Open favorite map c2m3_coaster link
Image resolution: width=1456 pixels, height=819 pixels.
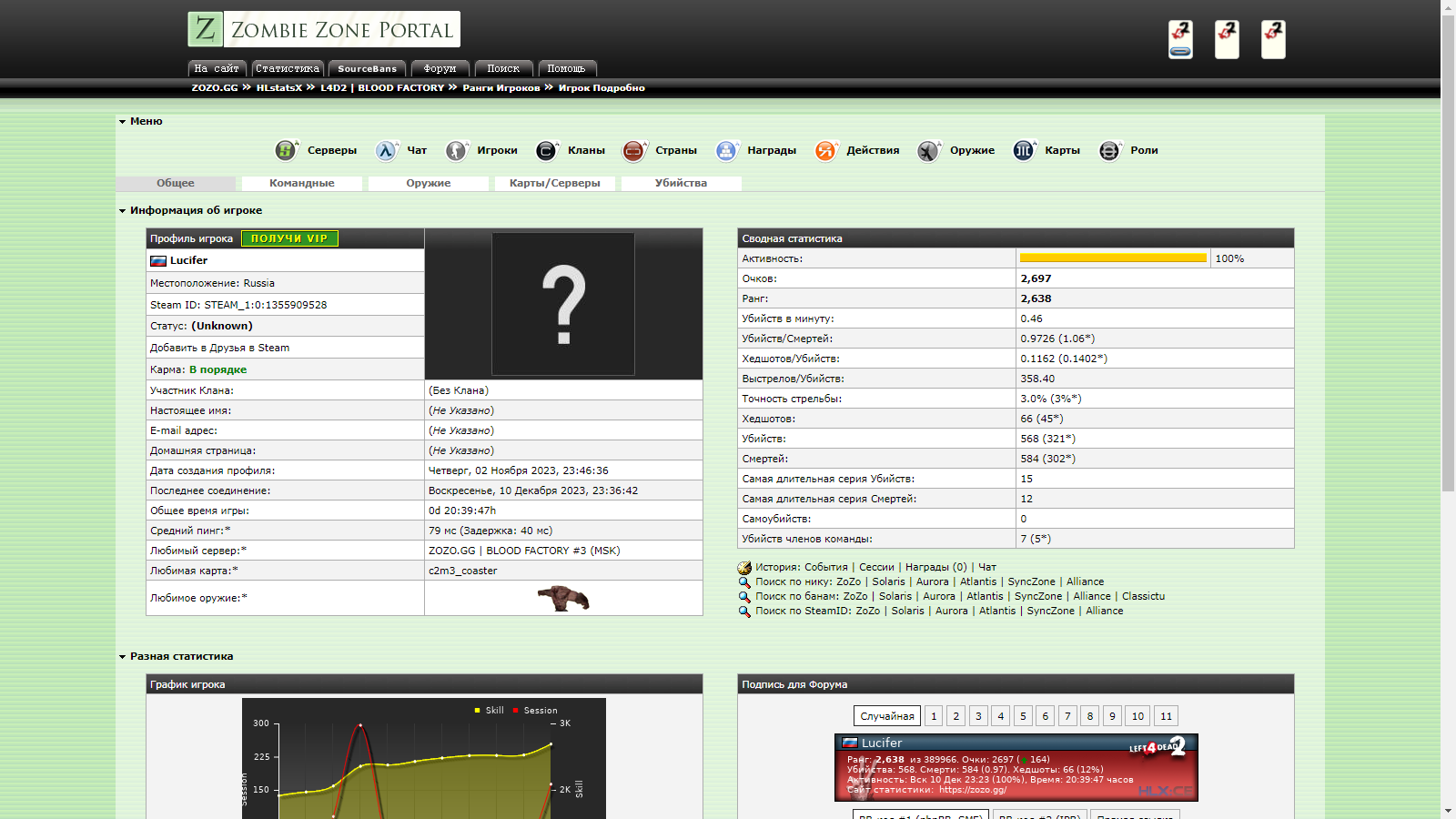point(463,571)
